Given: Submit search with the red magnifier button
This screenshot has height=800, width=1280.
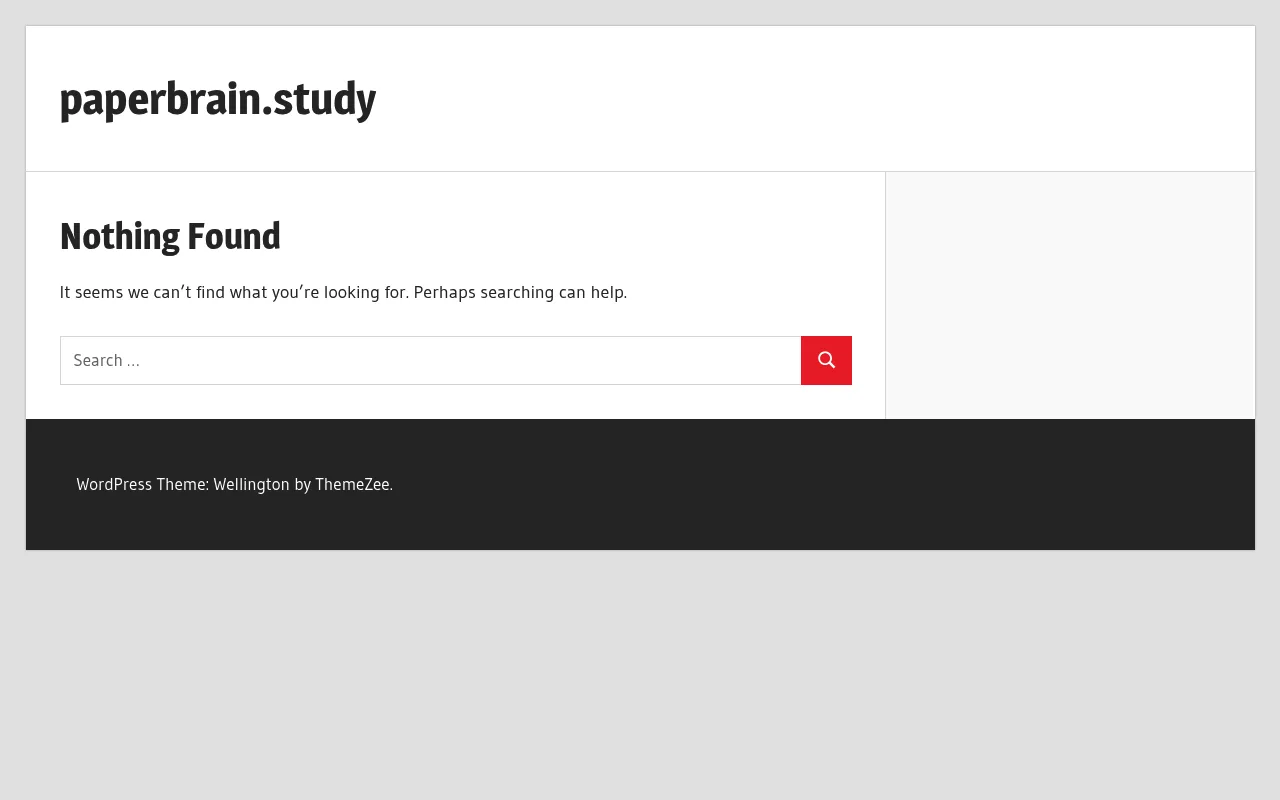Looking at the screenshot, I should coord(826,360).
